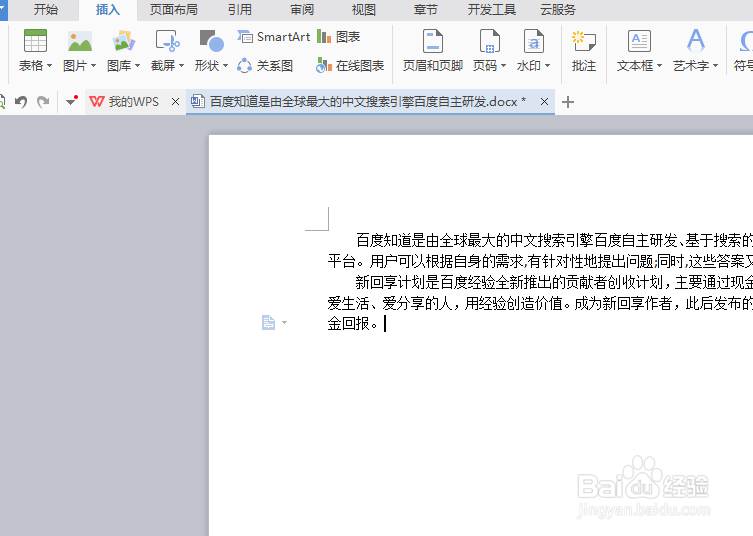Viewport: 753px width, 536px height.
Task: Open the Shapes (形状) dropdown arrow
Action: coord(225,66)
